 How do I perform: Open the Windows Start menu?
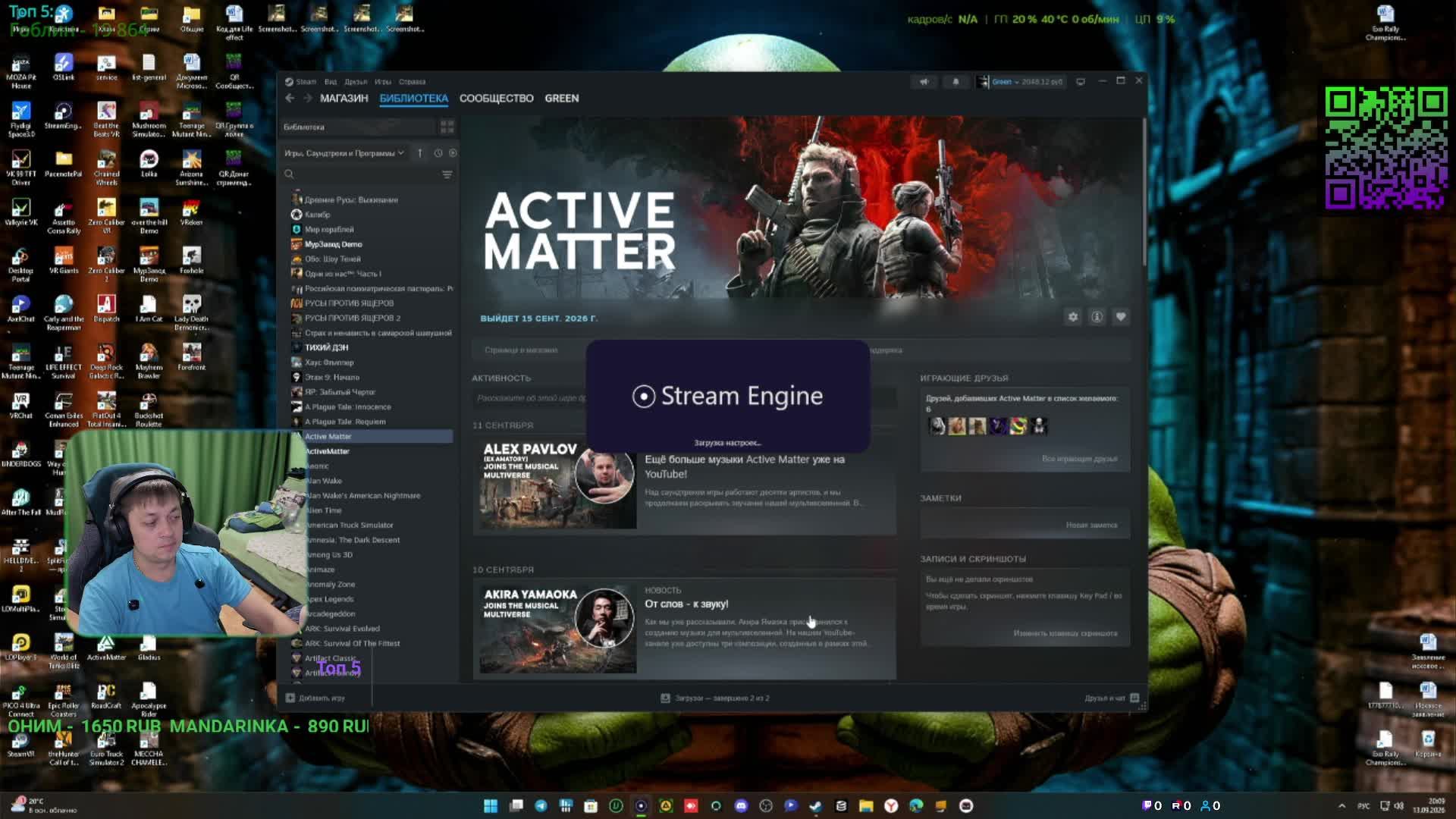point(491,805)
